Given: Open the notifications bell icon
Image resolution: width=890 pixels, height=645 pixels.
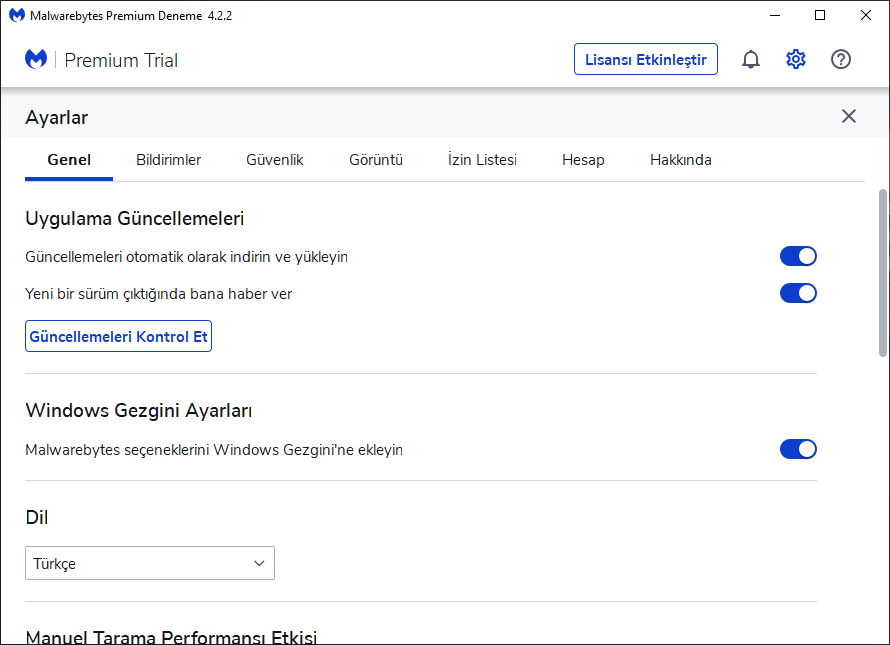Looking at the screenshot, I should pos(750,59).
